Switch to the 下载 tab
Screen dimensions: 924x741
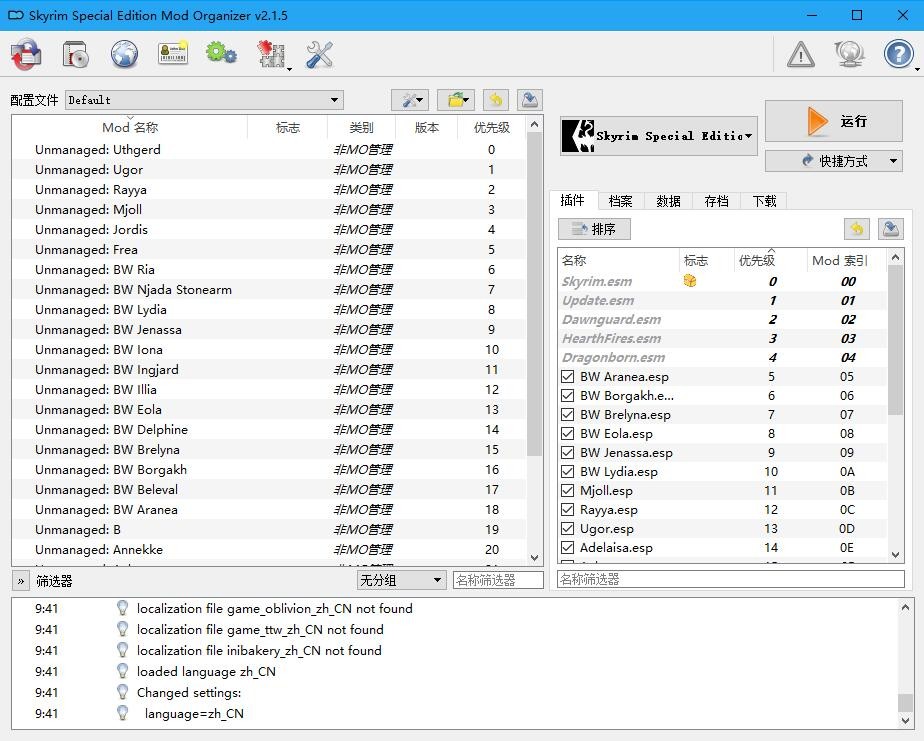tap(764, 201)
